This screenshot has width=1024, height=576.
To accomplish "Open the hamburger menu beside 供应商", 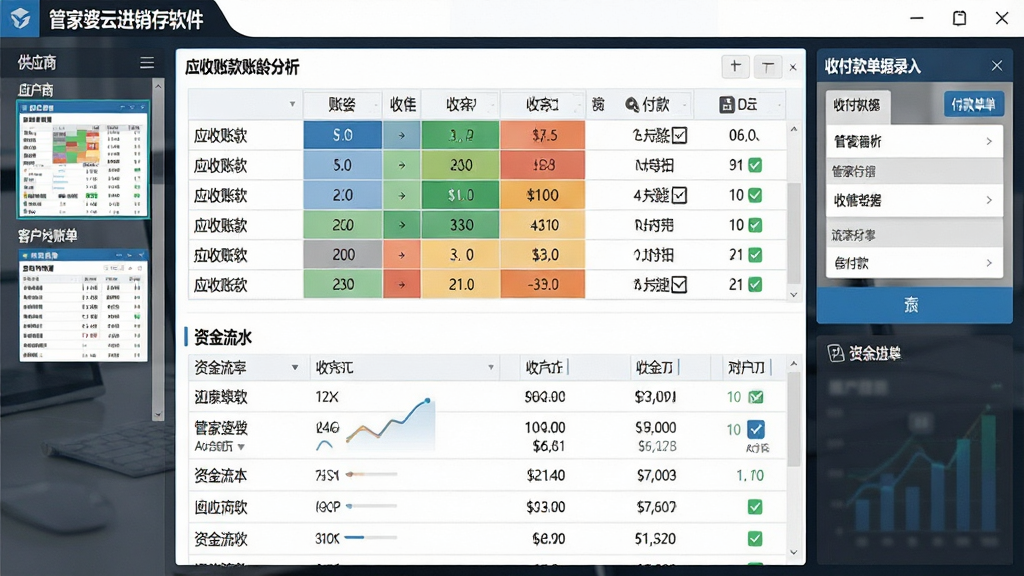I will (x=147, y=62).
